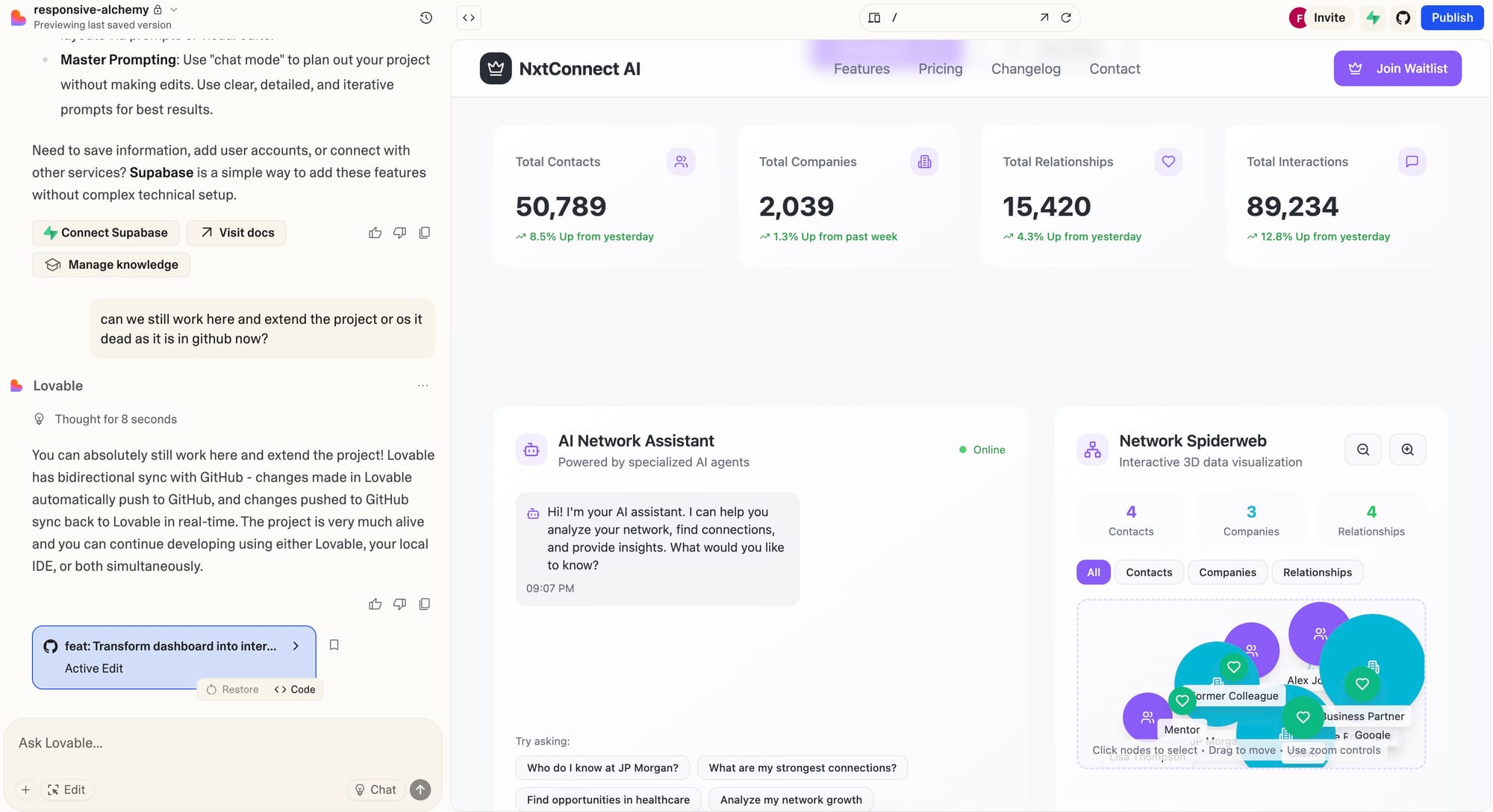Screen dimensions: 1493x812
Task: Bookmark the 'feat: Transform dashboard' commit
Action: tap(334, 645)
